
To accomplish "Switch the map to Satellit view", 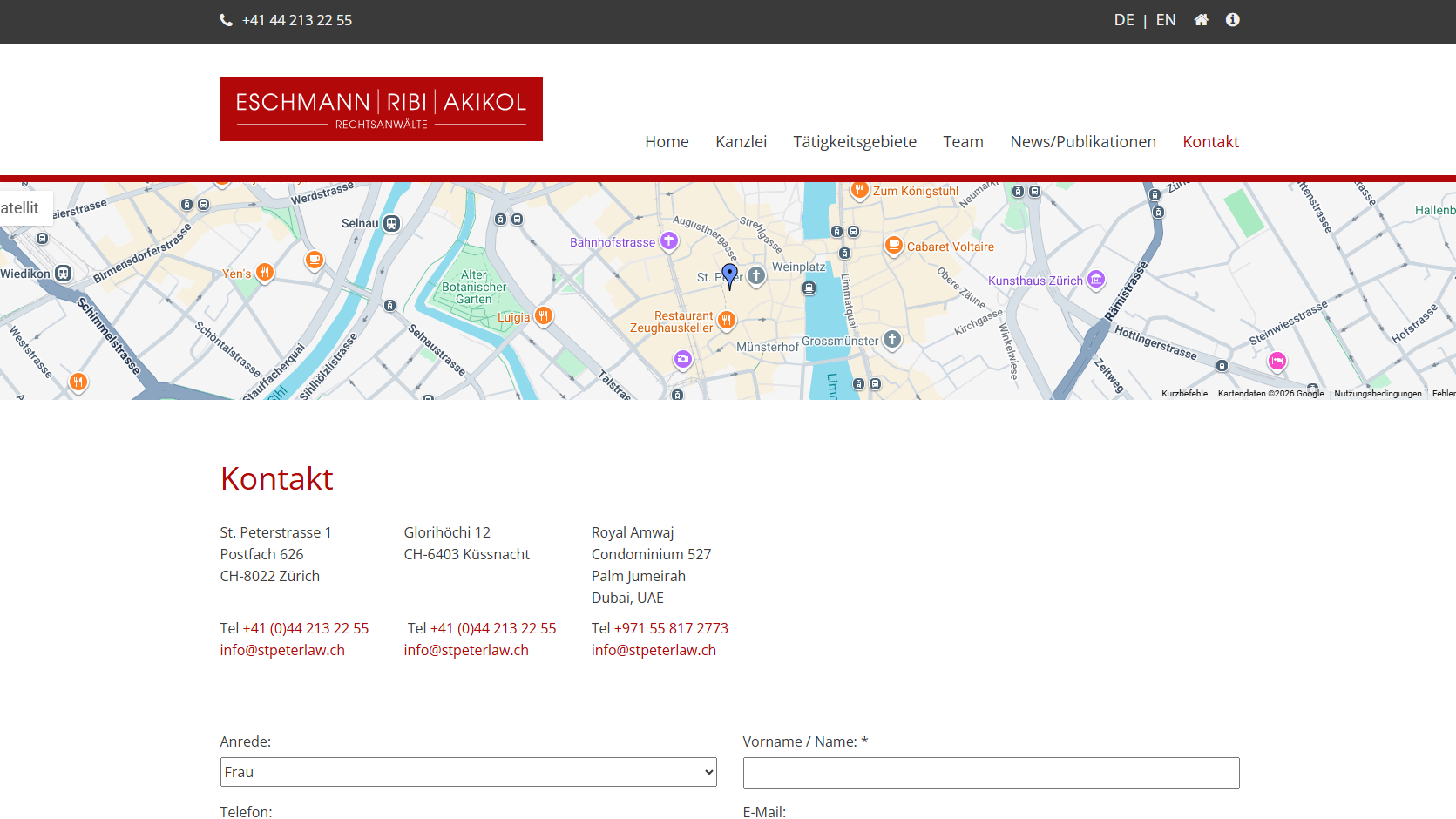I will 20,208.
